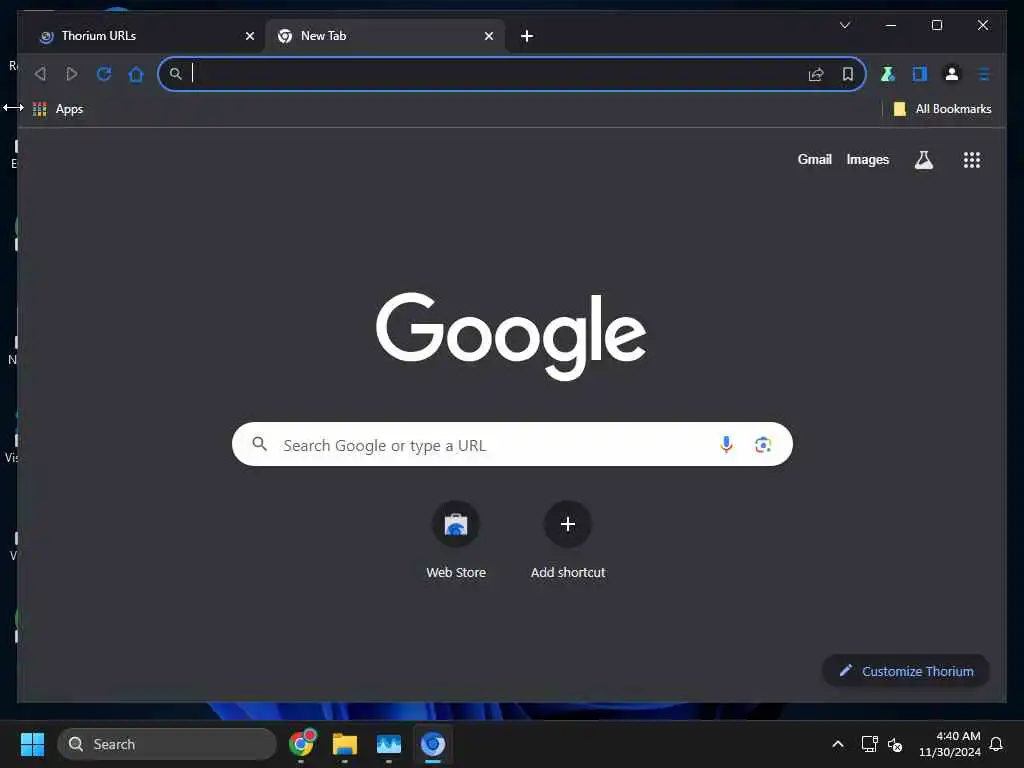The height and width of the screenshot is (768, 1024).
Task: Open the clock showing 4:40 AM
Action: pos(950,744)
